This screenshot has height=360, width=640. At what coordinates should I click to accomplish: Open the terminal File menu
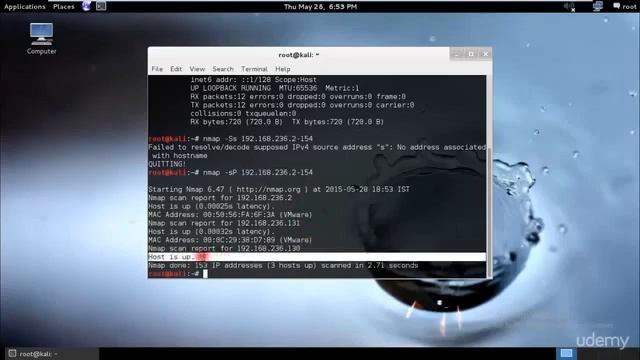coord(157,69)
